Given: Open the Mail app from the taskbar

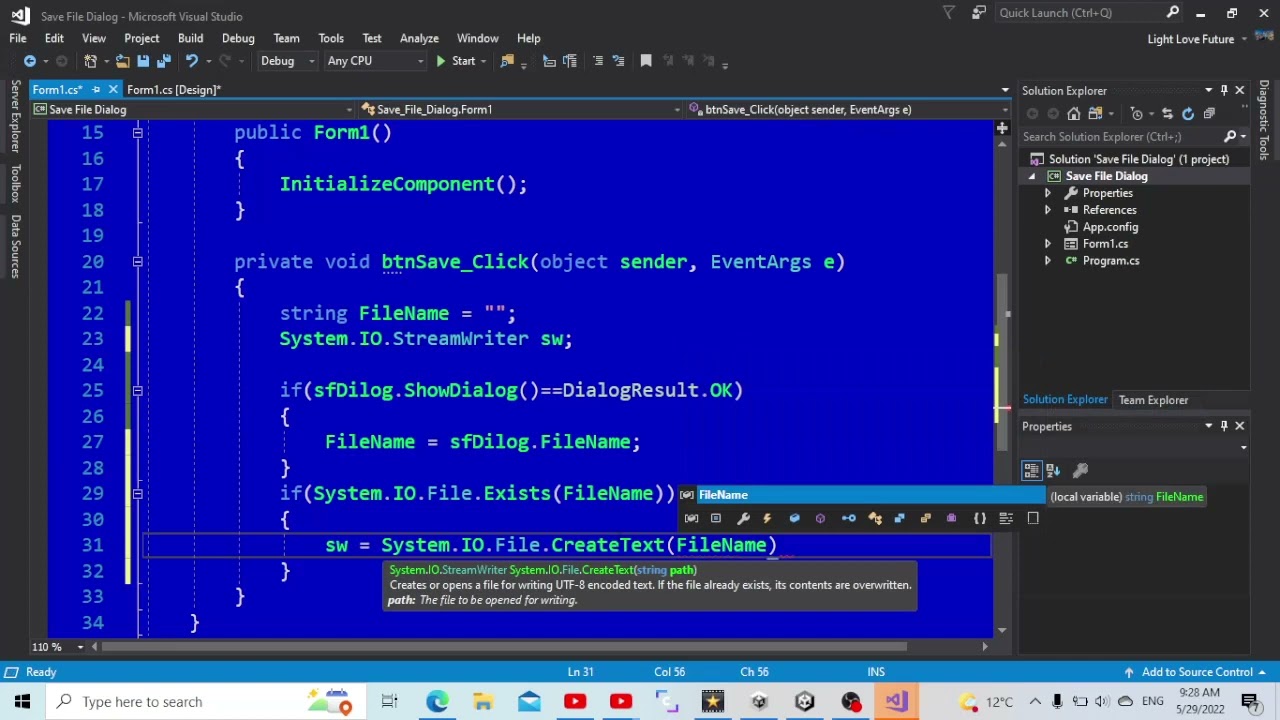Looking at the screenshot, I should [529, 701].
